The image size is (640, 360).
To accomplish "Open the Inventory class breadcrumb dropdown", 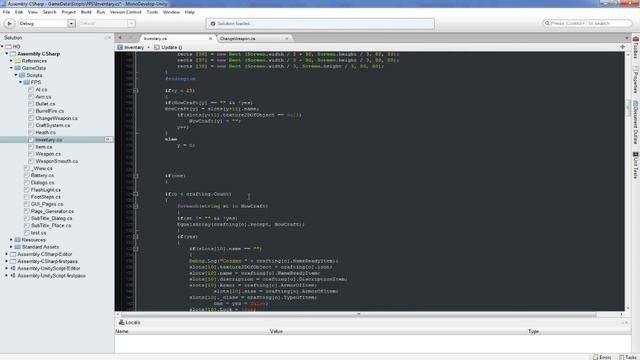I will (134, 47).
